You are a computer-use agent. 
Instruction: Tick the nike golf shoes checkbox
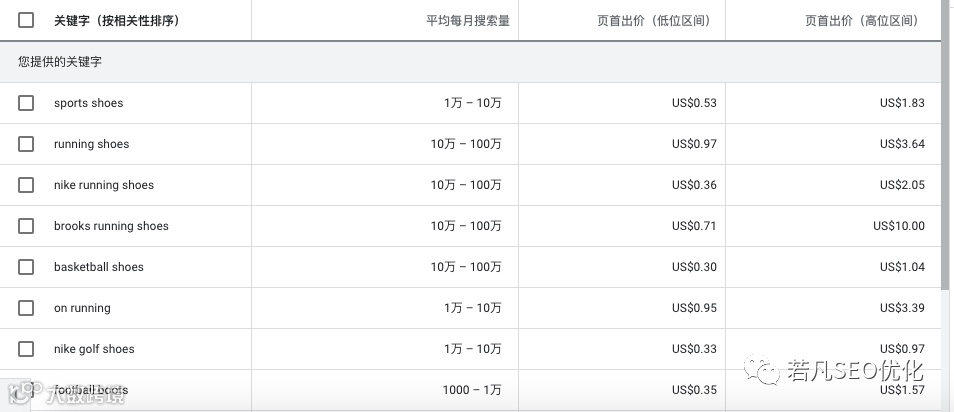(x=26, y=349)
